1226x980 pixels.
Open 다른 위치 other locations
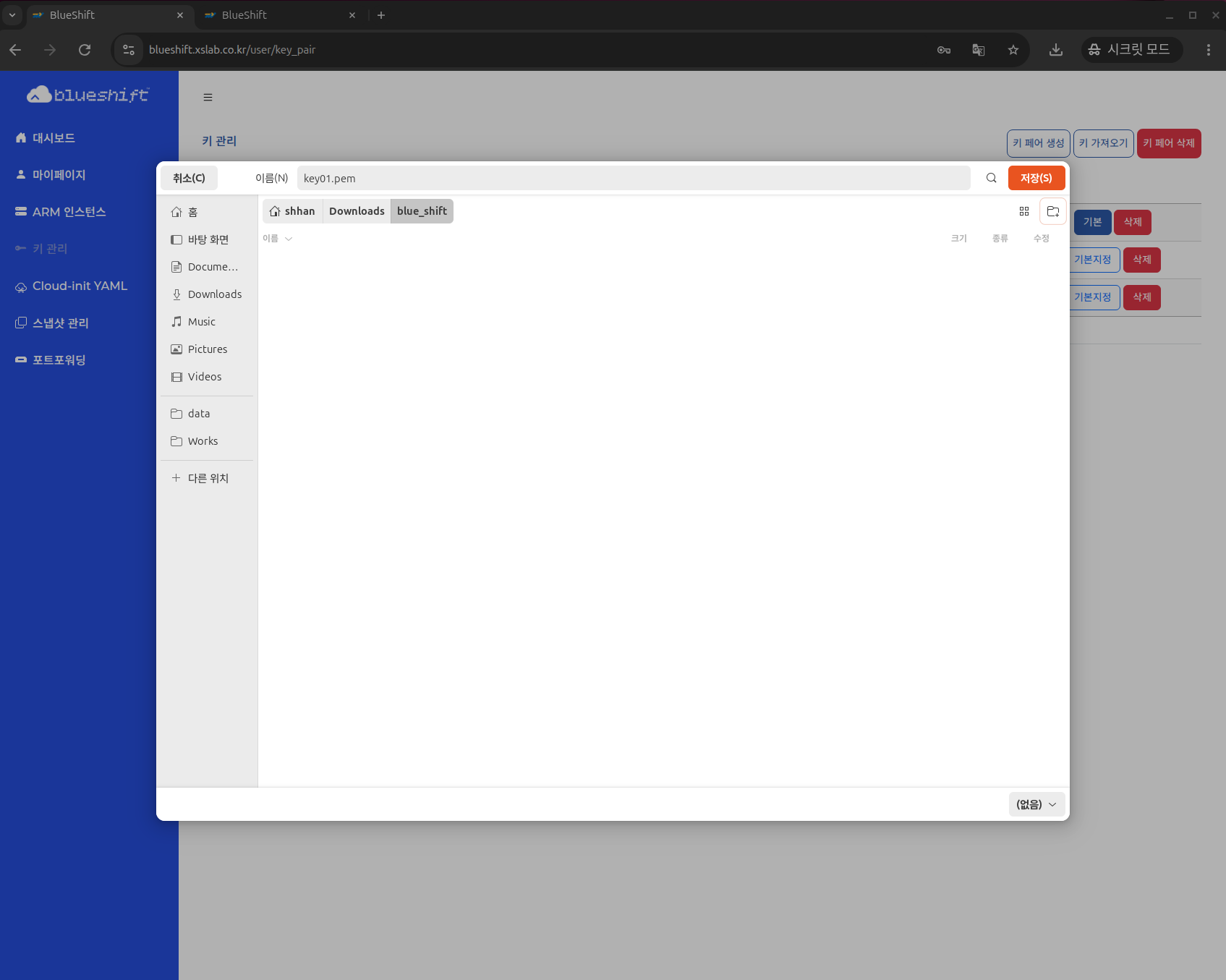(x=208, y=478)
